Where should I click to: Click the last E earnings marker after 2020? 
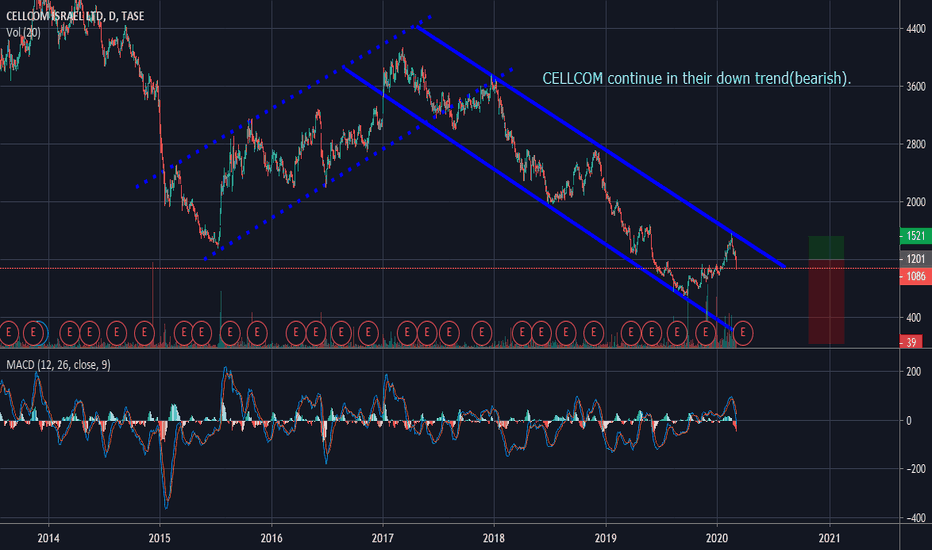click(x=742, y=333)
